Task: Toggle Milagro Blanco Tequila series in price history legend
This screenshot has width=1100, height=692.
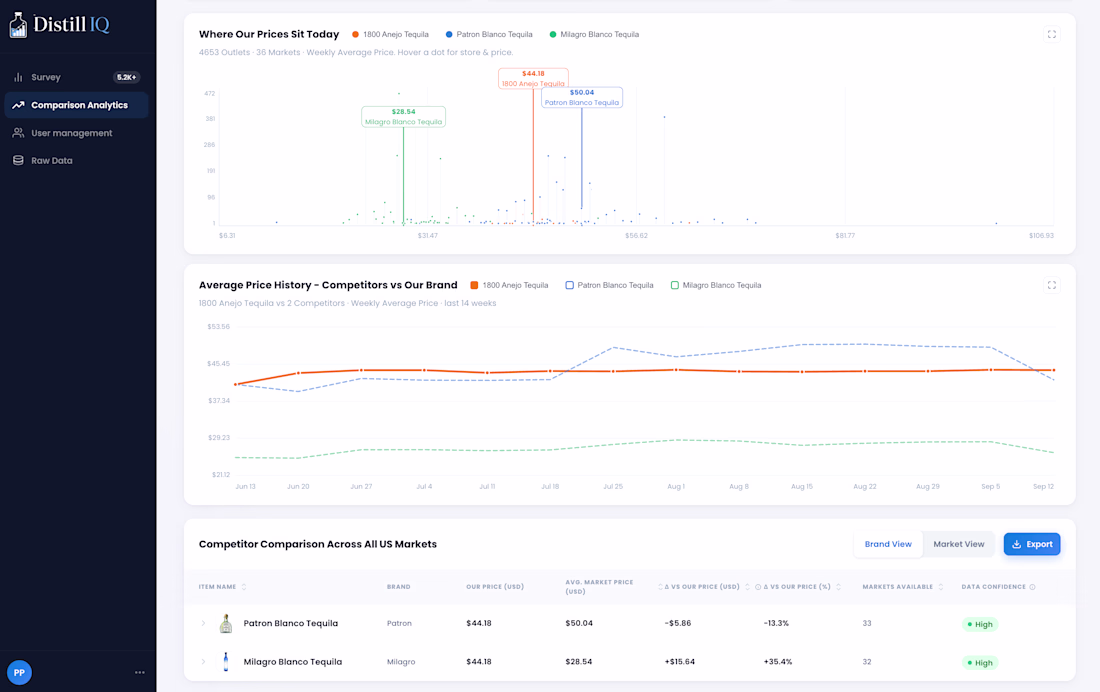Action: 716,285
